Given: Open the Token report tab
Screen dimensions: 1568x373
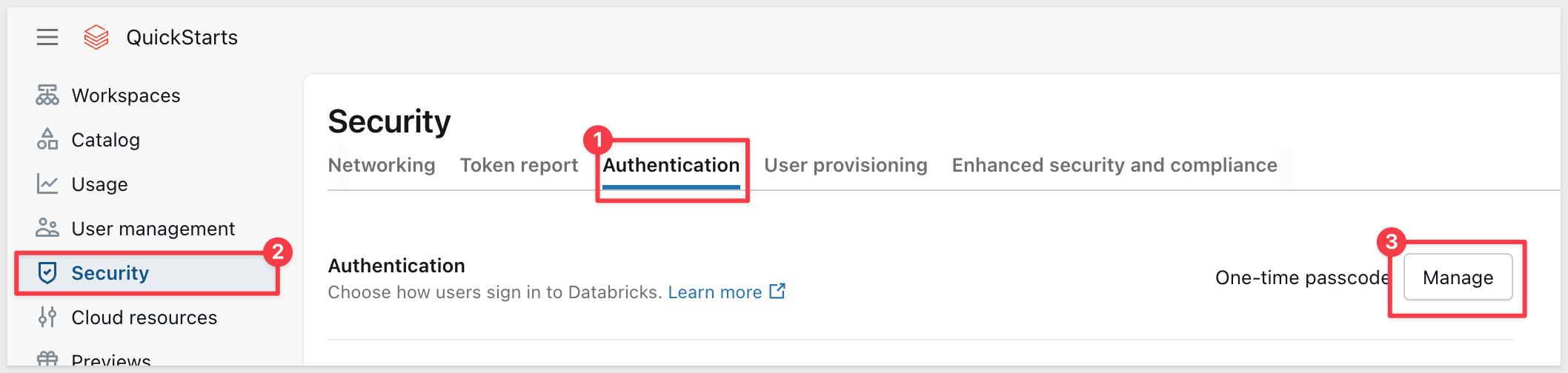Looking at the screenshot, I should [519, 165].
